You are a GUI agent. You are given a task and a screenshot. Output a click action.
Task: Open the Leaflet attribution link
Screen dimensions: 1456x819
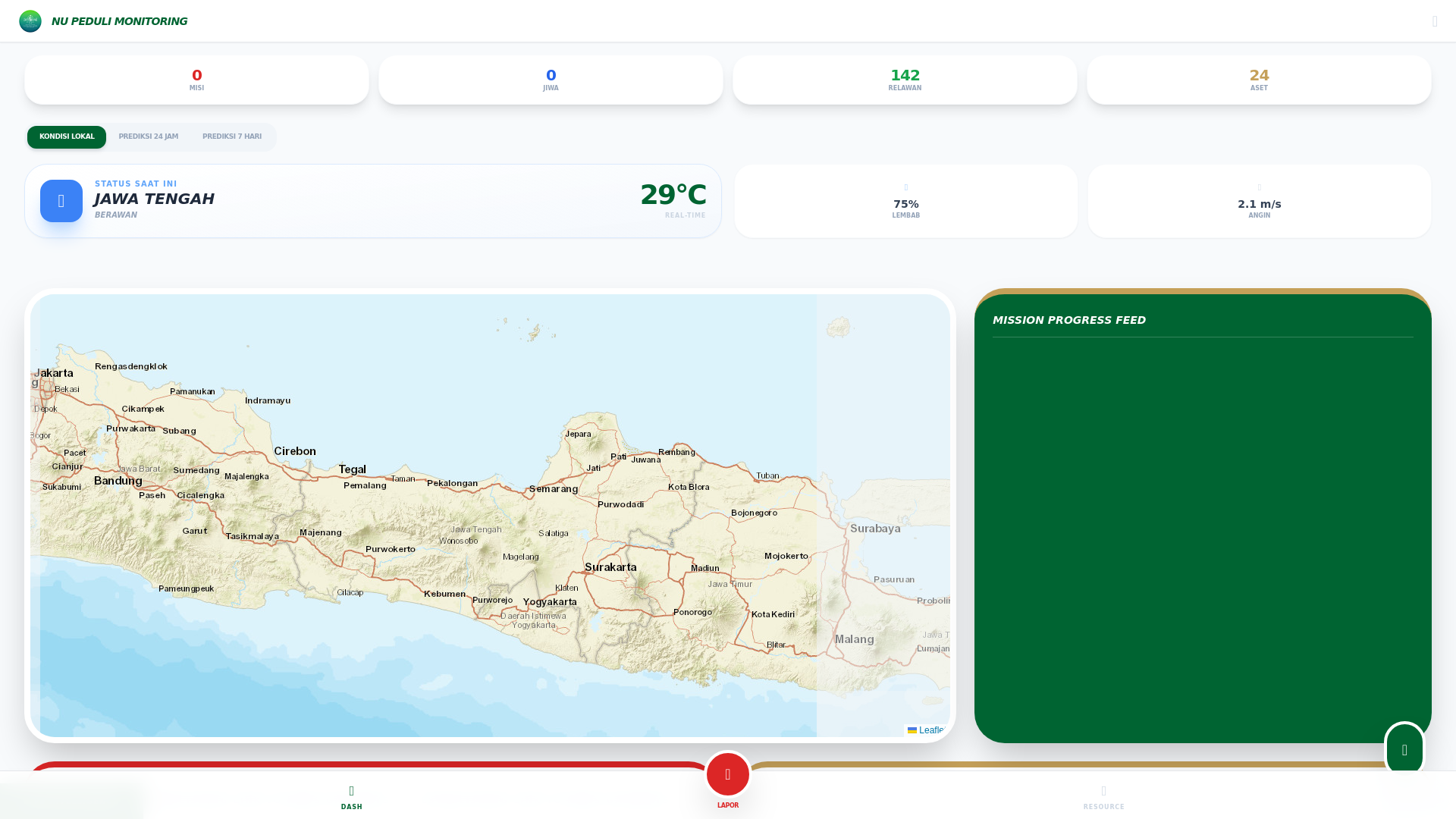(x=926, y=730)
